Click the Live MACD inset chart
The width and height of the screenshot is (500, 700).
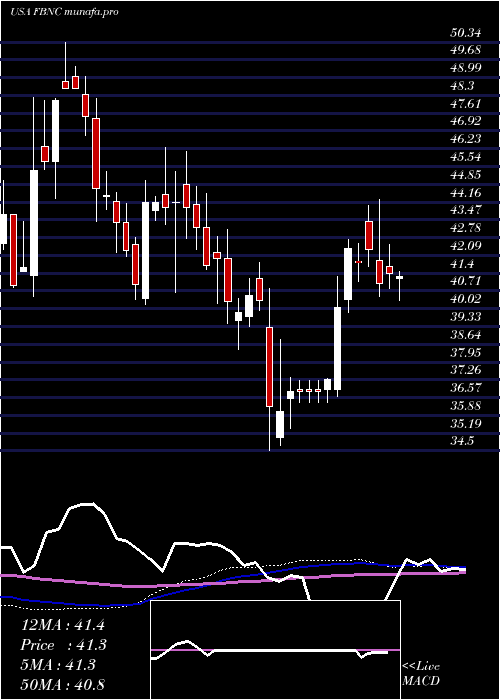(275, 650)
